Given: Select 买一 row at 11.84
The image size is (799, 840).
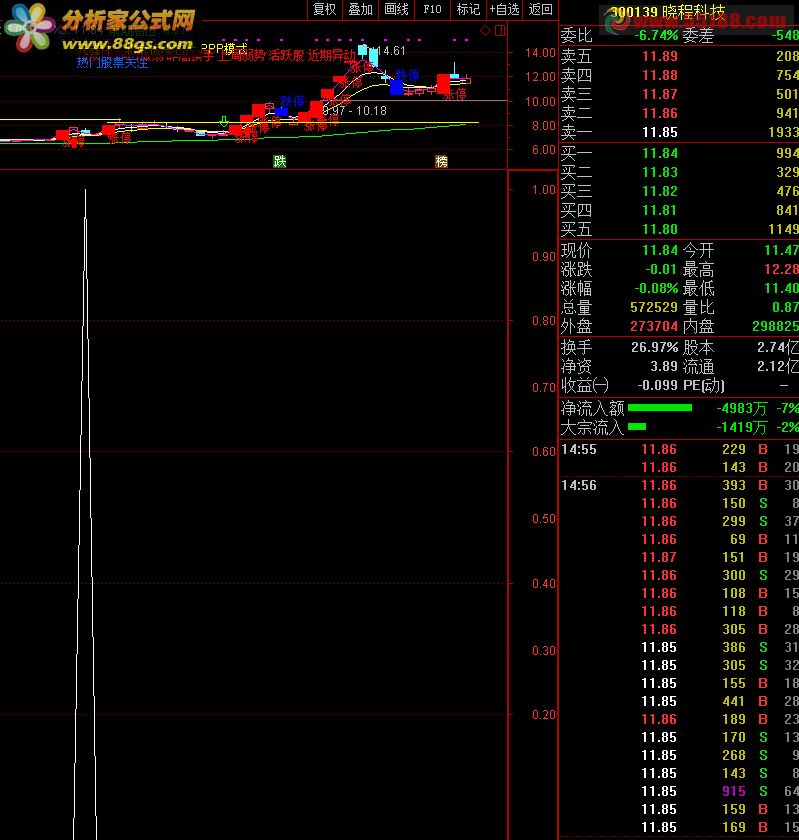Looking at the screenshot, I should click(x=678, y=153).
